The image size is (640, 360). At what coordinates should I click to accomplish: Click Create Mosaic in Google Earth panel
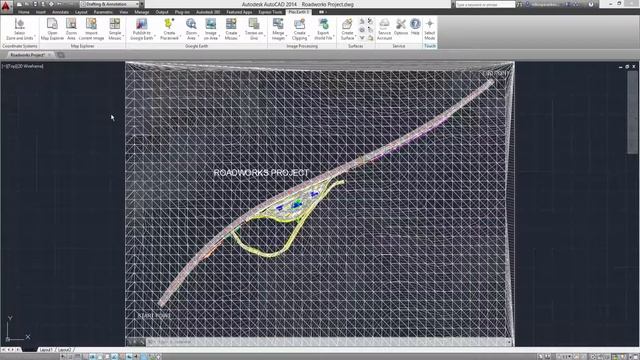(x=231, y=29)
